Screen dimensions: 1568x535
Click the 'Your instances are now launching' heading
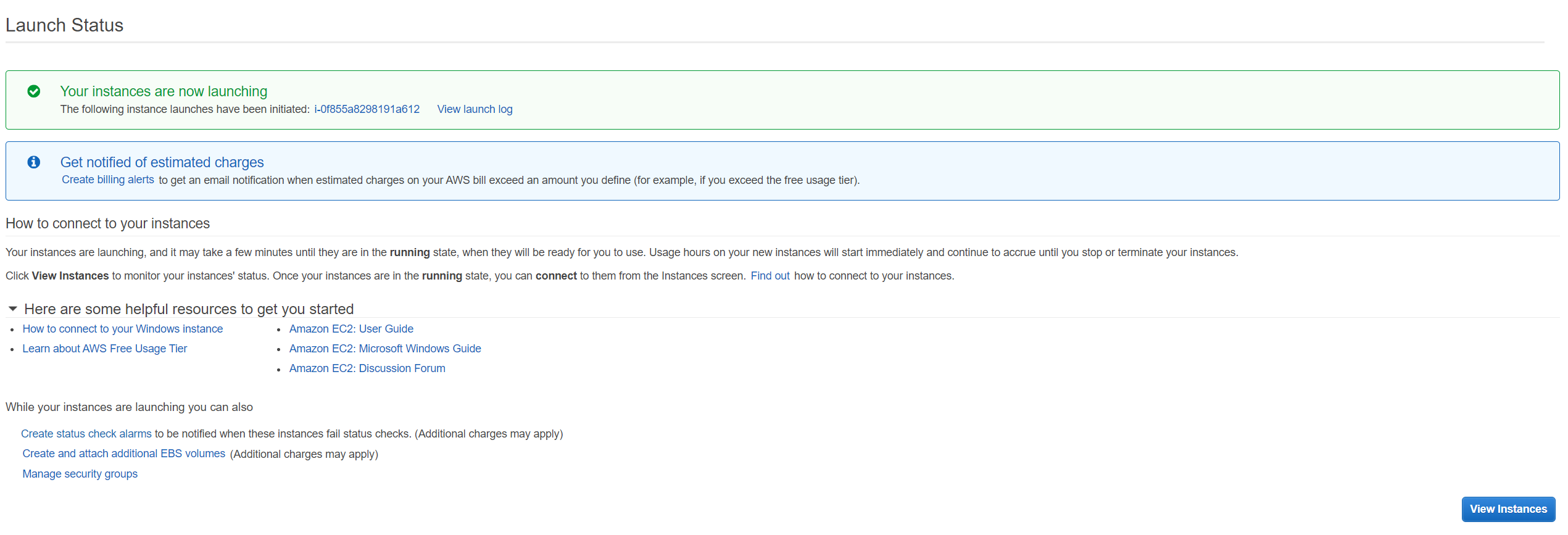(164, 91)
